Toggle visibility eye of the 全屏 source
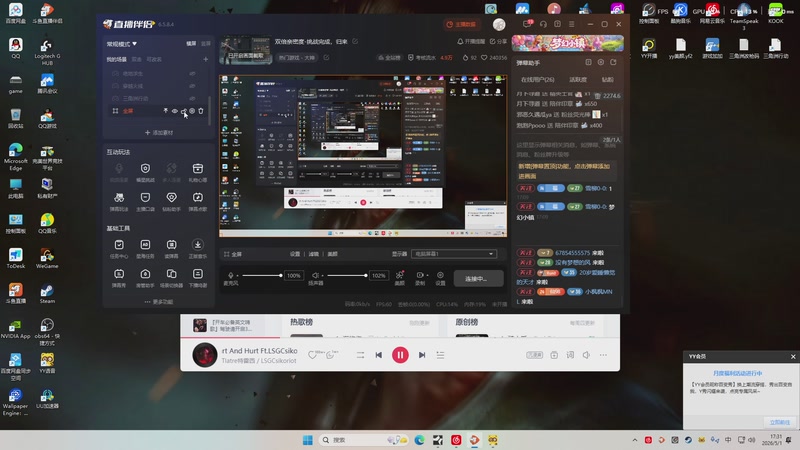 click(x=174, y=111)
